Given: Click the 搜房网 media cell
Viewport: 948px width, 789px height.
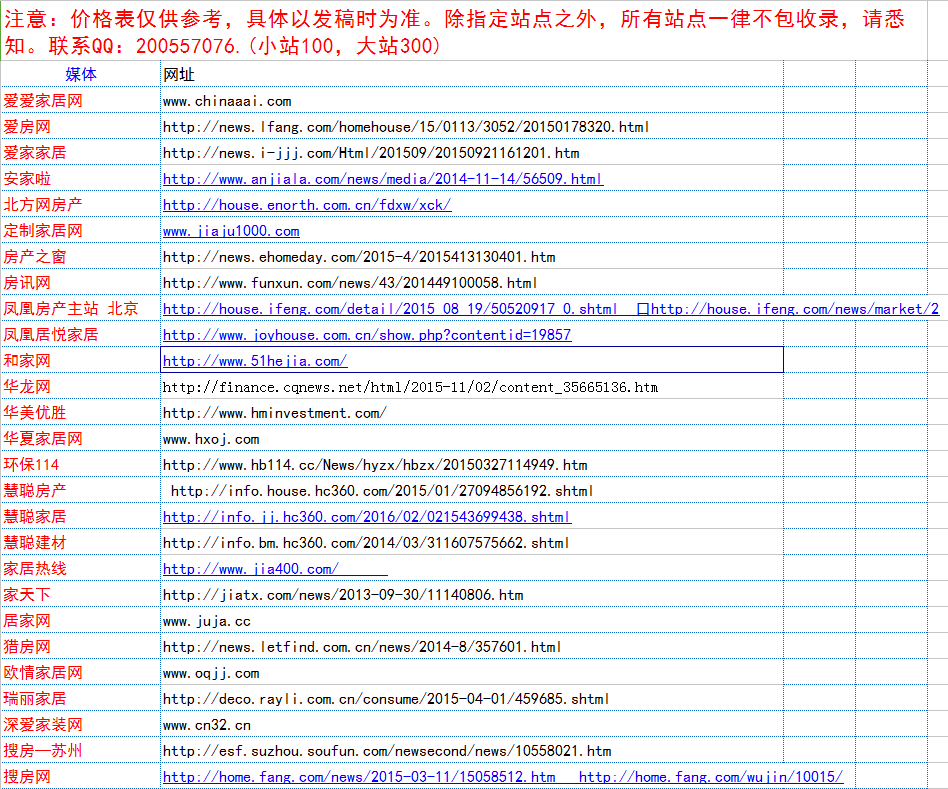Looking at the screenshot, I should pos(80,776).
